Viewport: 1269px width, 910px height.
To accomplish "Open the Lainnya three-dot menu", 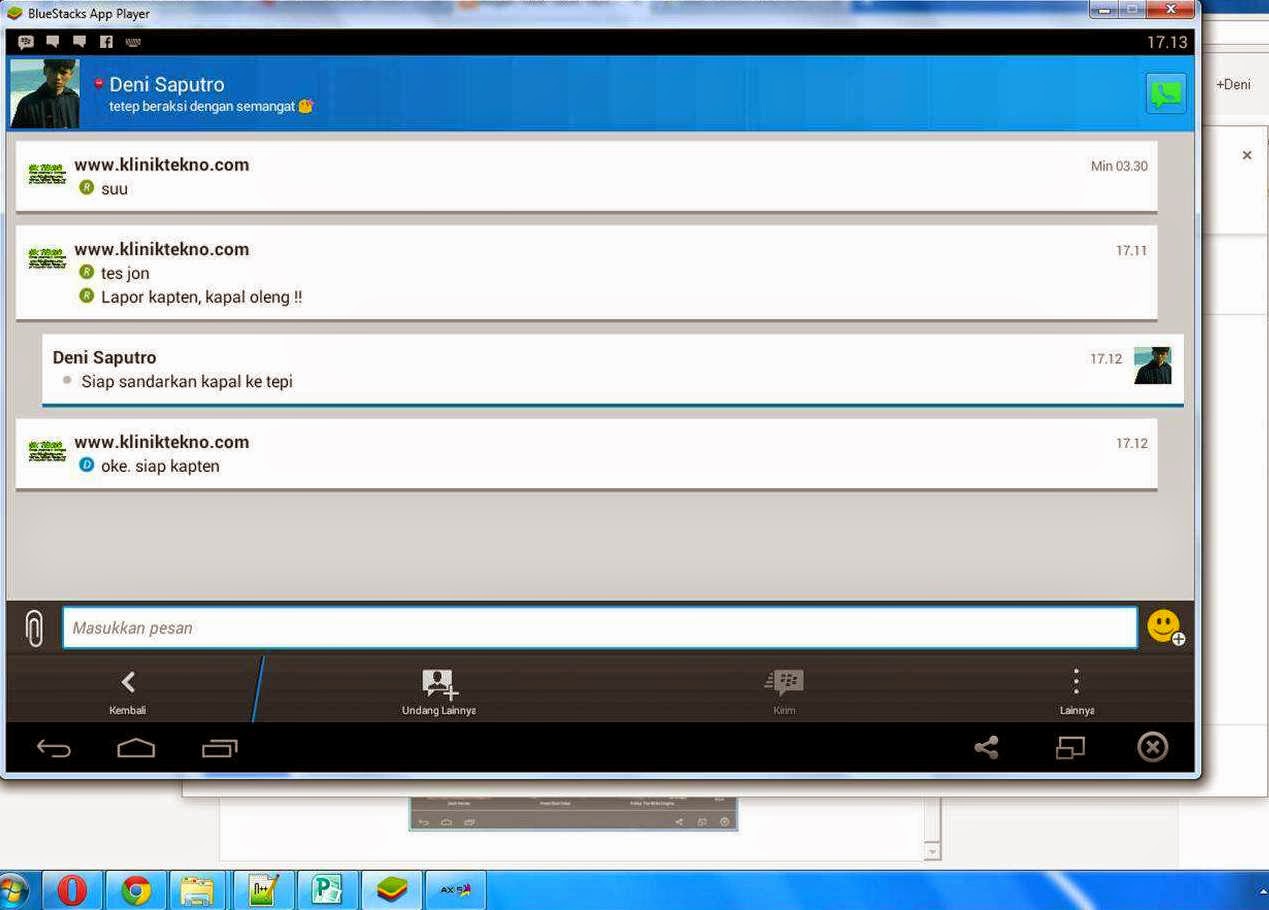I will click(x=1076, y=692).
